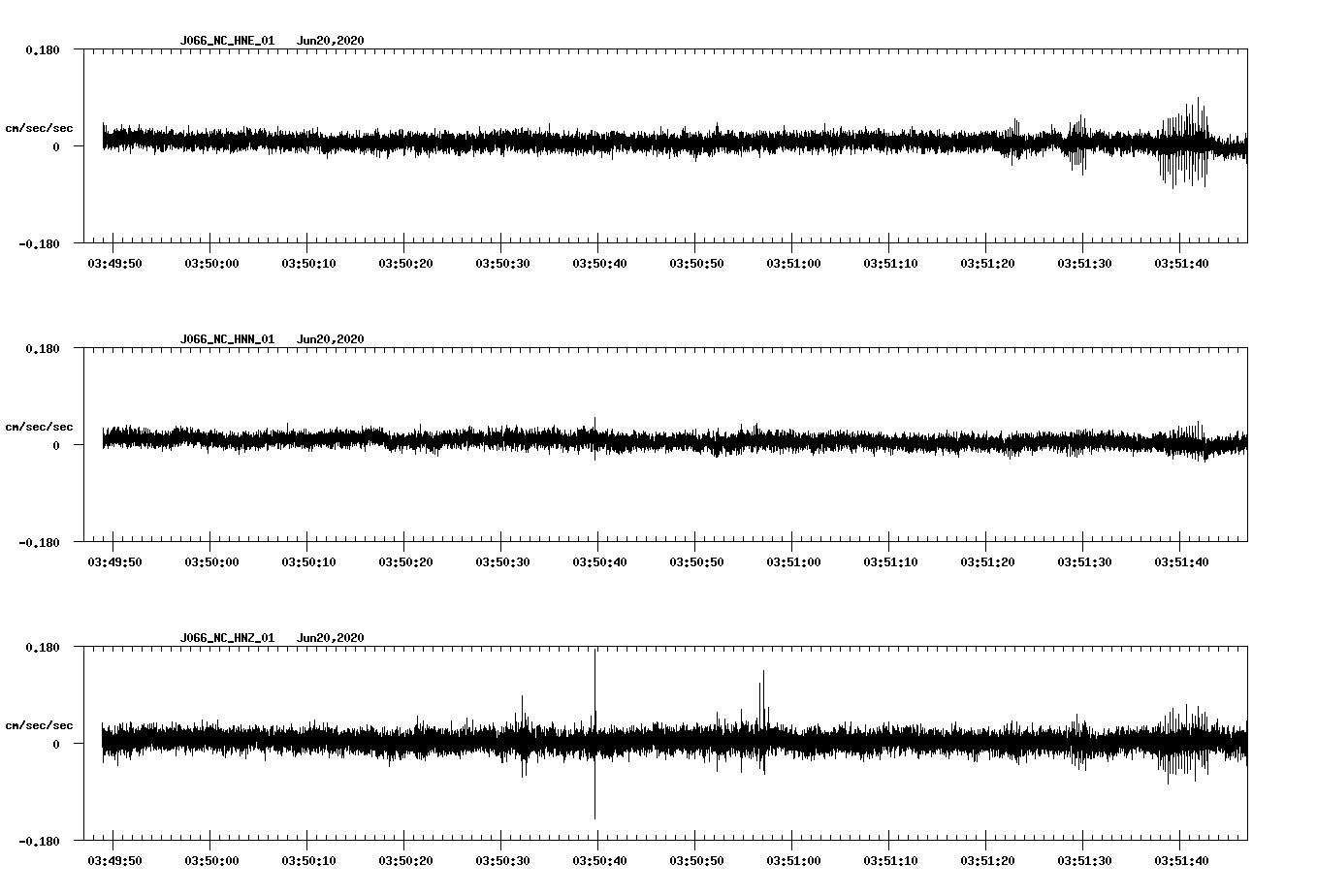Click 03:51:00 time label under HNE plot

point(793,263)
